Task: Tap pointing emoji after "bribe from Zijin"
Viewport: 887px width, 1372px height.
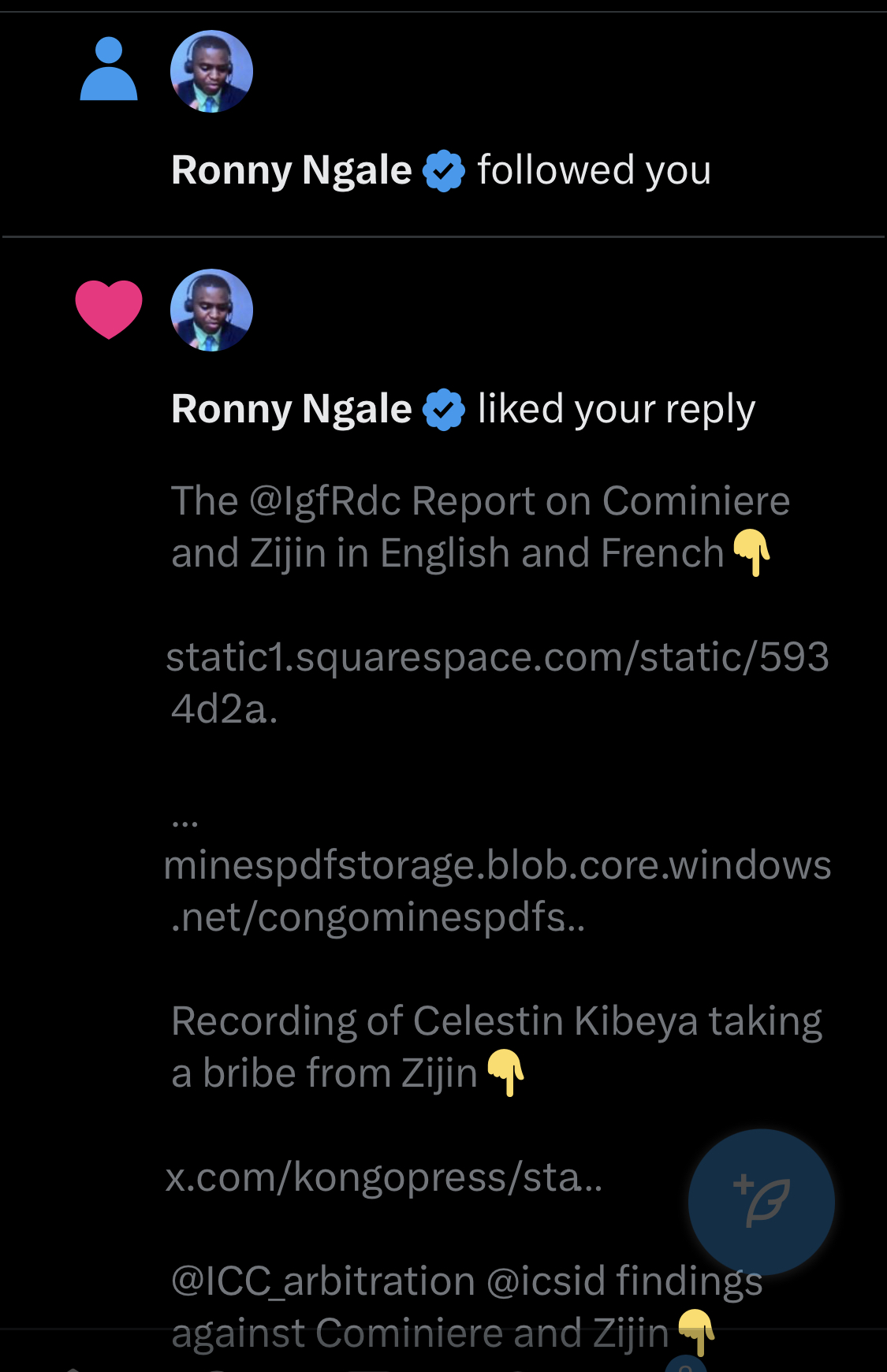Action: (505, 1072)
